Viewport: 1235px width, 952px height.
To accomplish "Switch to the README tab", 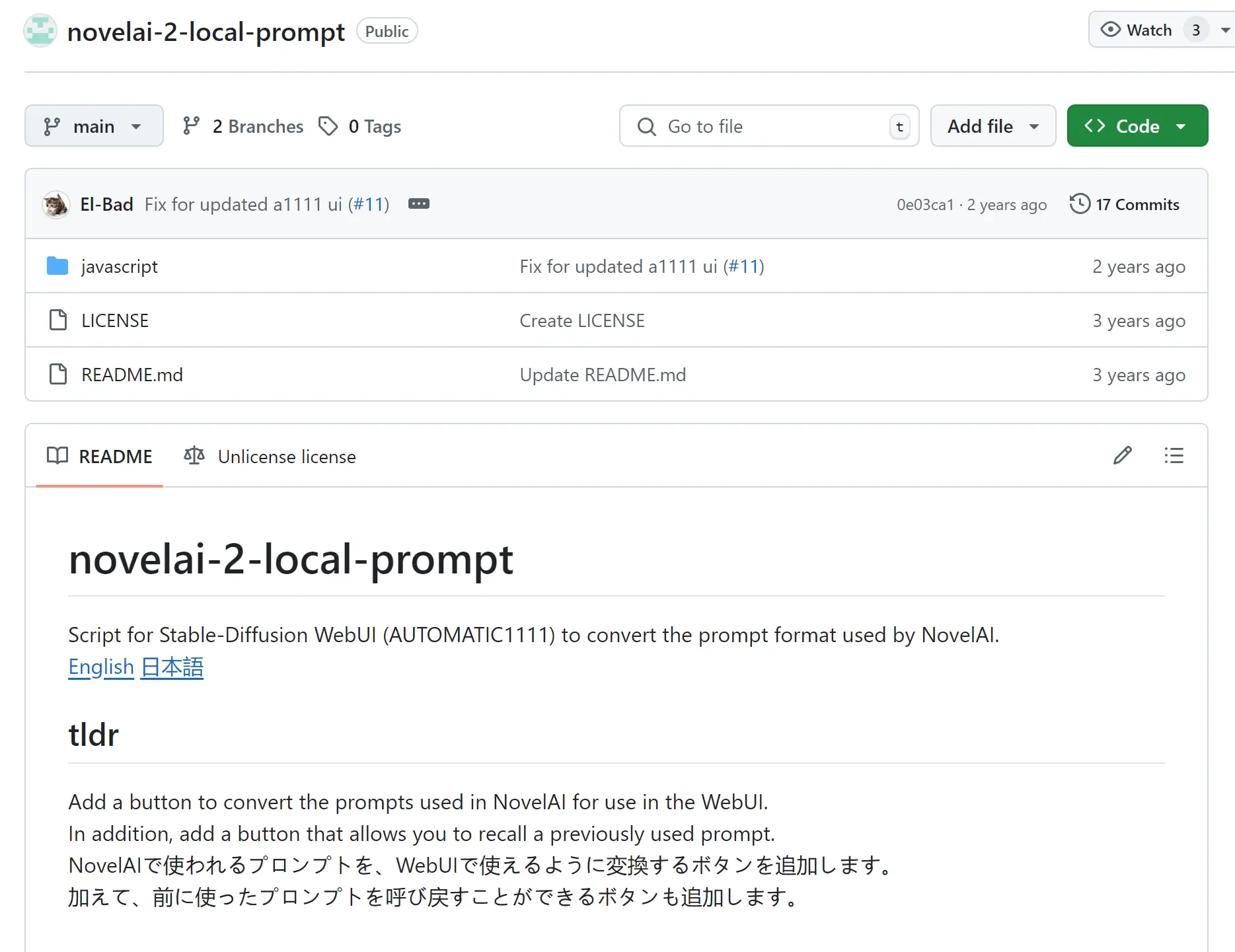I will point(100,457).
